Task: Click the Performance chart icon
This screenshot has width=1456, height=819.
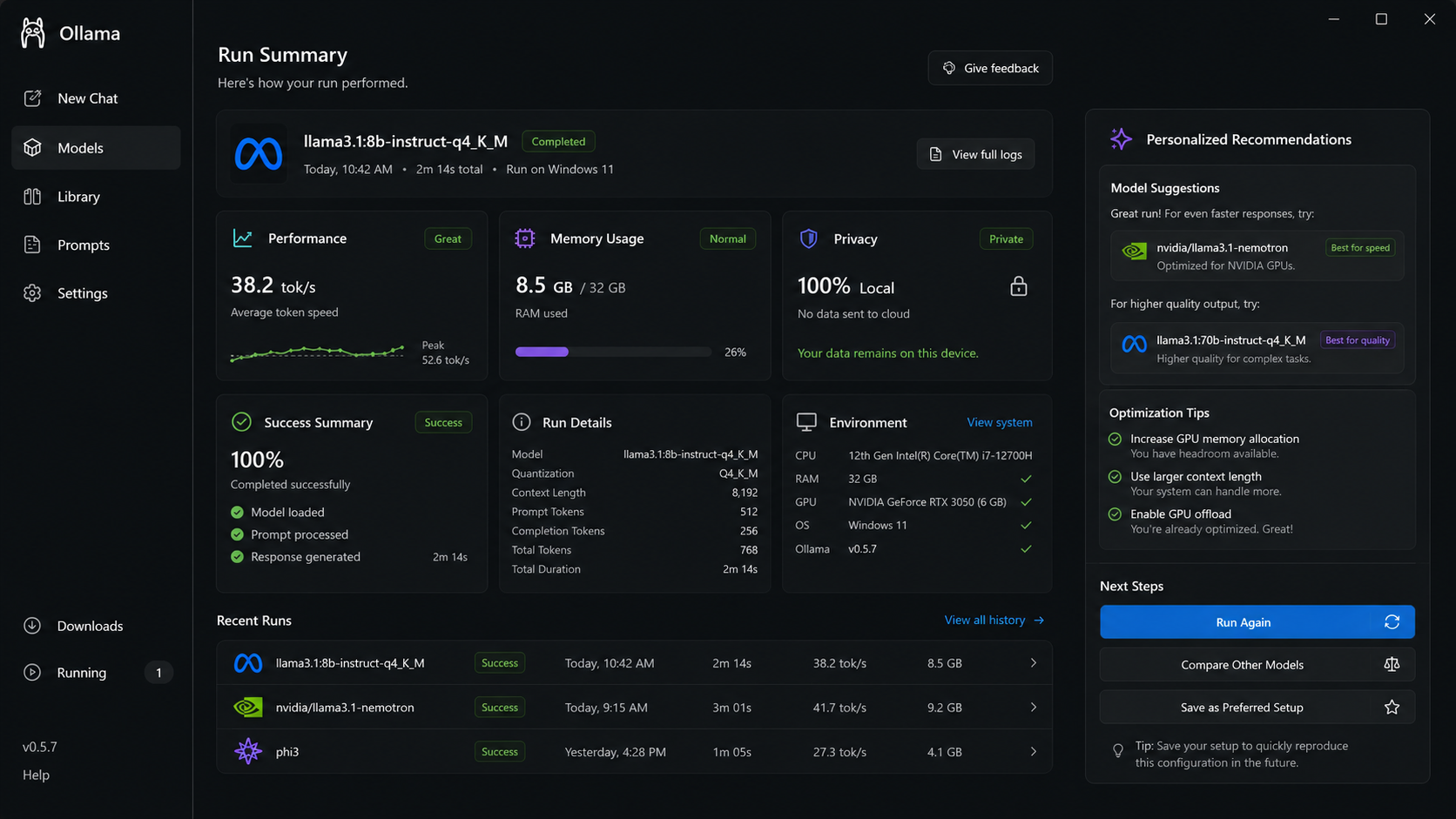Action: (x=243, y=238)
